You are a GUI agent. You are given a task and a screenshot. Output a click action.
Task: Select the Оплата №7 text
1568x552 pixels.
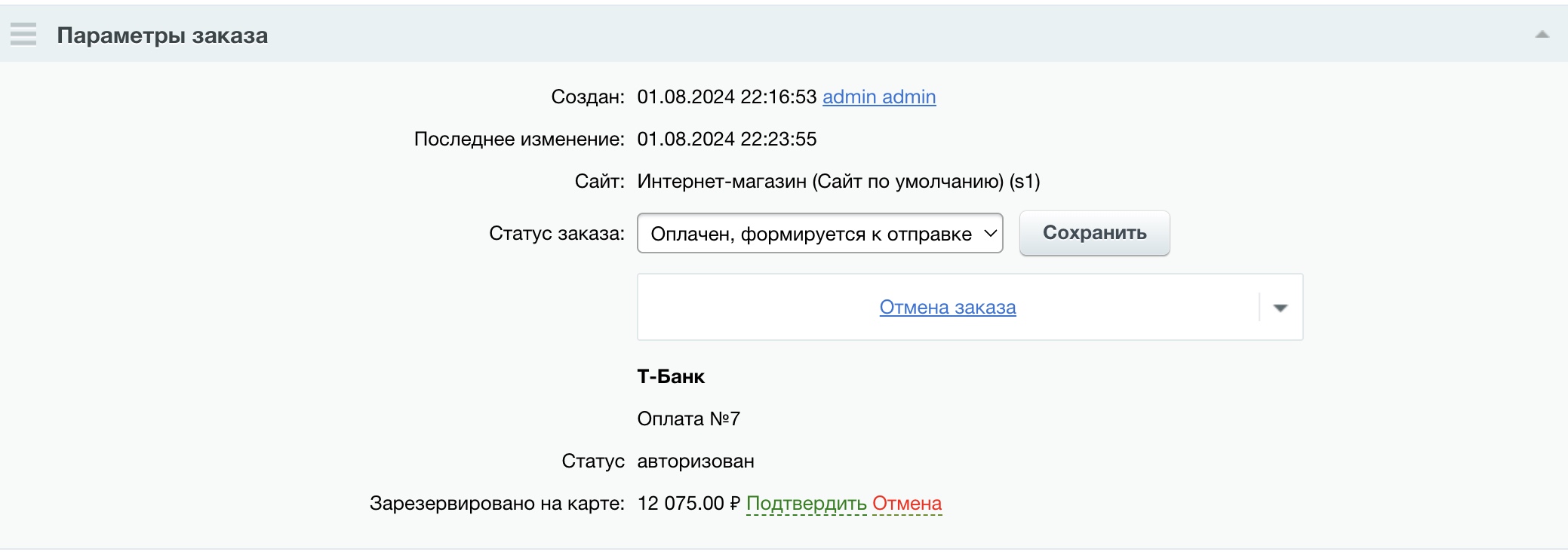(x=688, y=419)
